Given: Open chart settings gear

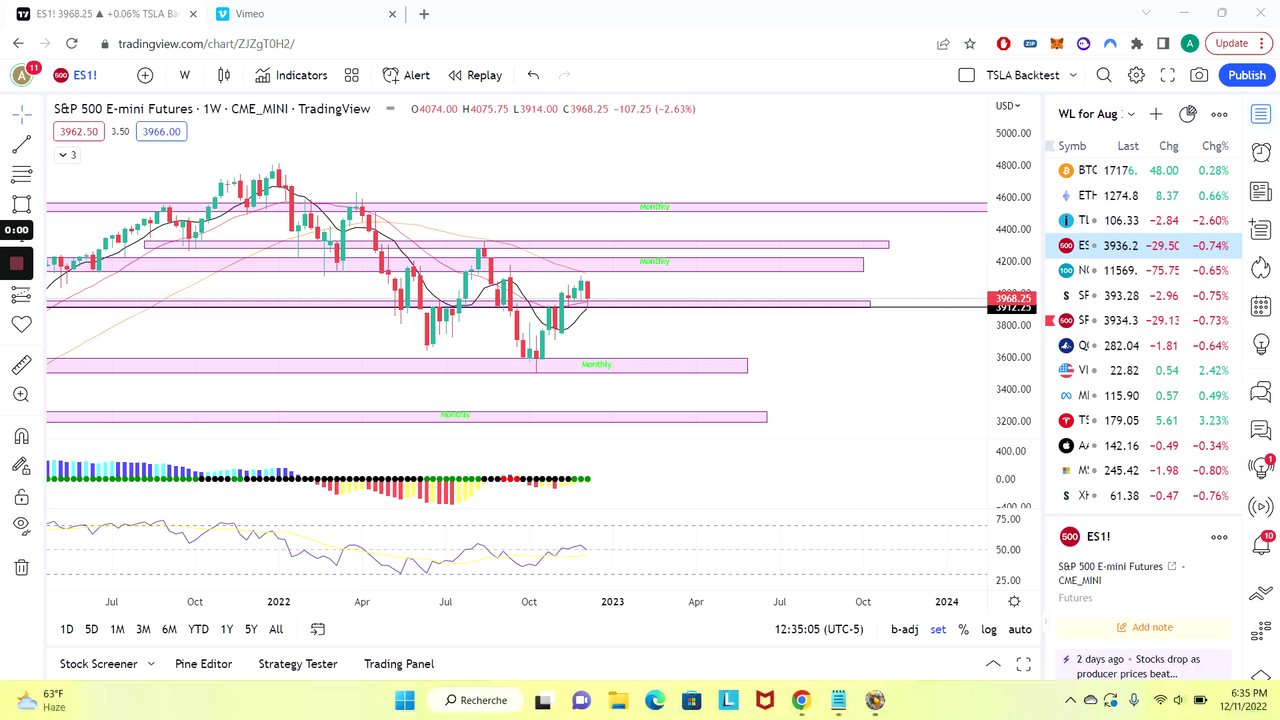Looking at the screenshot, I should (x=1136, y=75).
